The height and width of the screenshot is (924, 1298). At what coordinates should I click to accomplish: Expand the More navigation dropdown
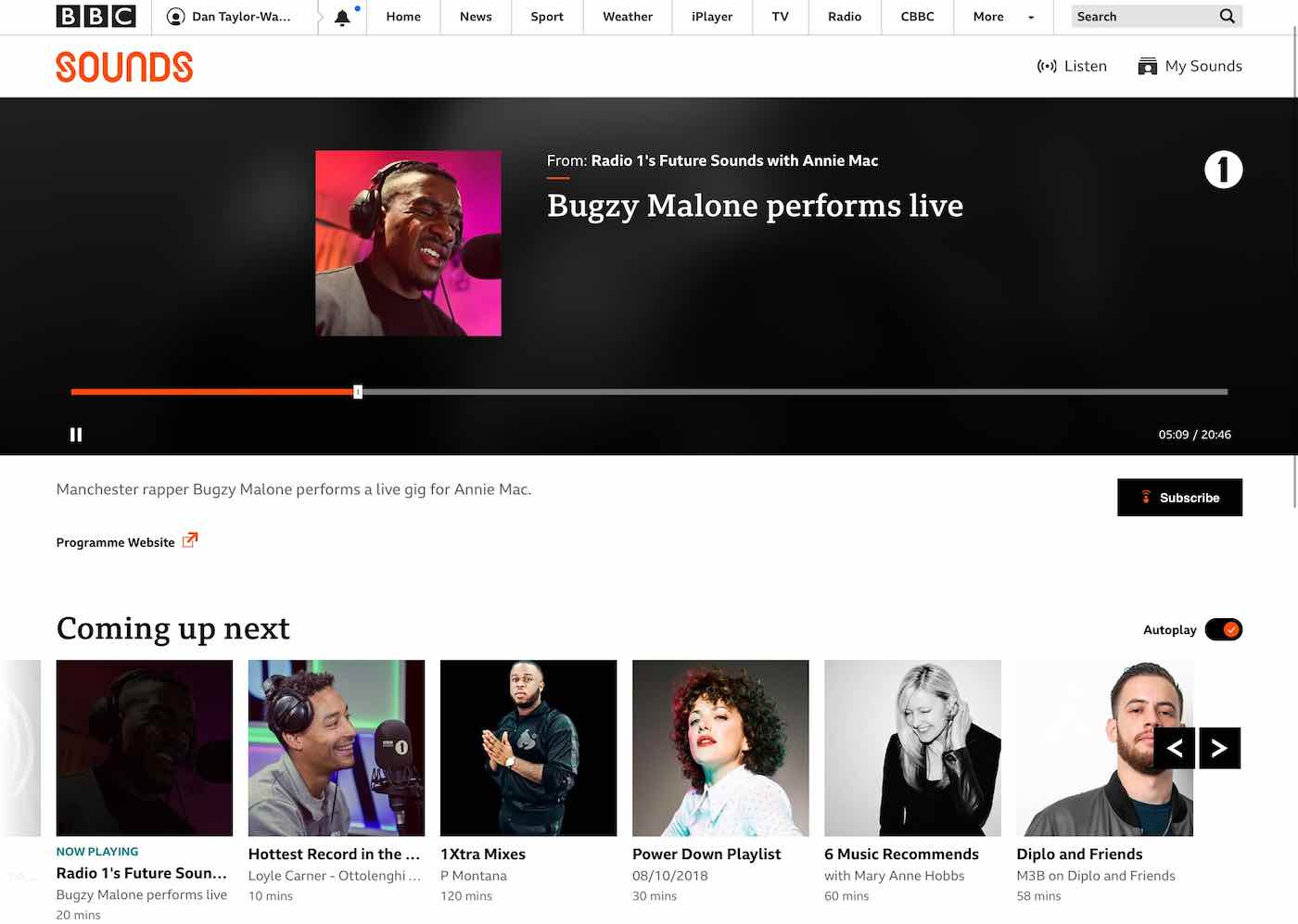coord(1003,17)
